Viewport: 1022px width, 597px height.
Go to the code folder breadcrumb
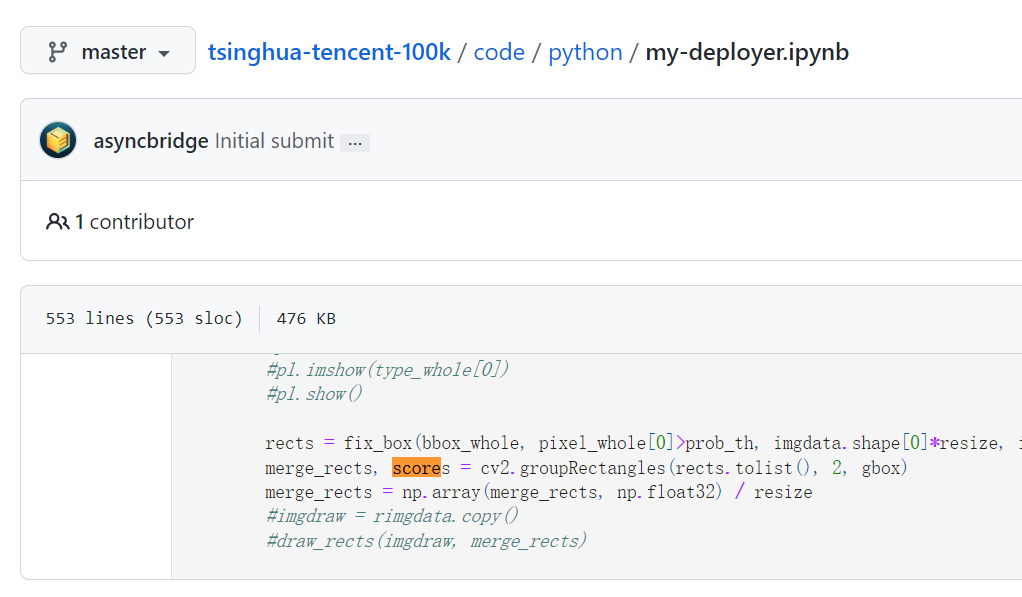click(x=499, y=51)
